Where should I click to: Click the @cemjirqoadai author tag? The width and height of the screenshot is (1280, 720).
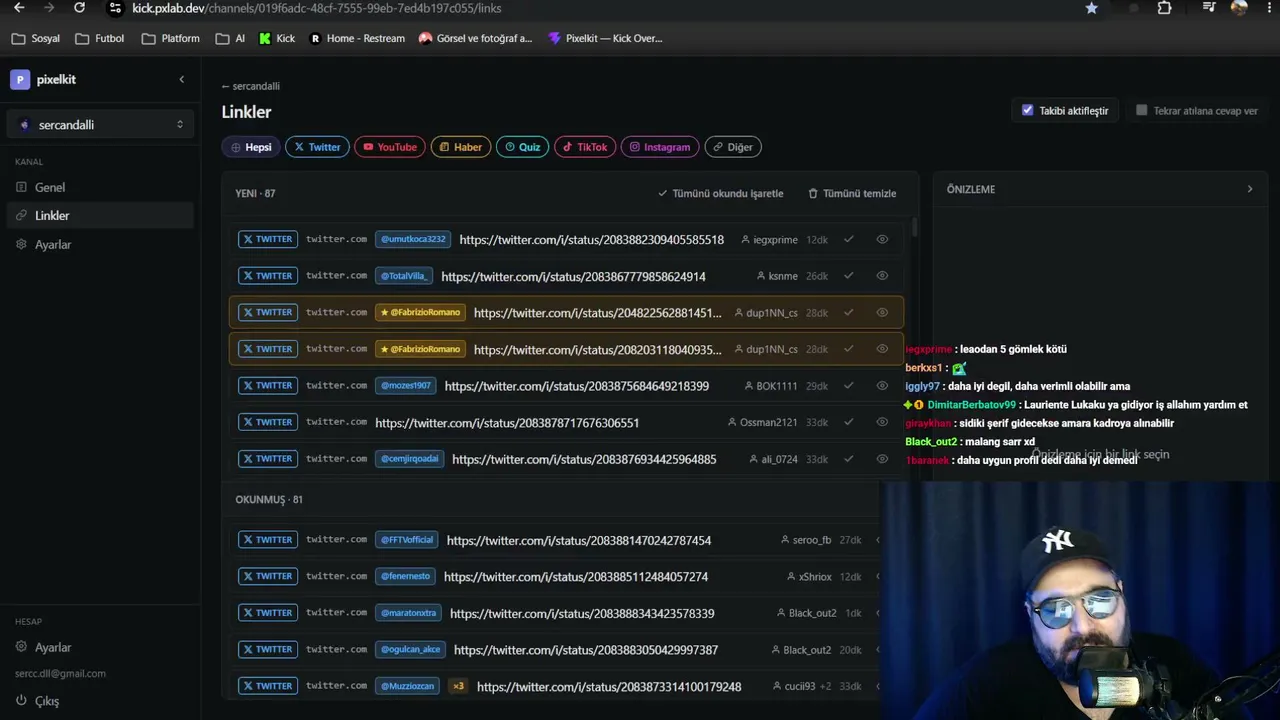click(410, 459)
